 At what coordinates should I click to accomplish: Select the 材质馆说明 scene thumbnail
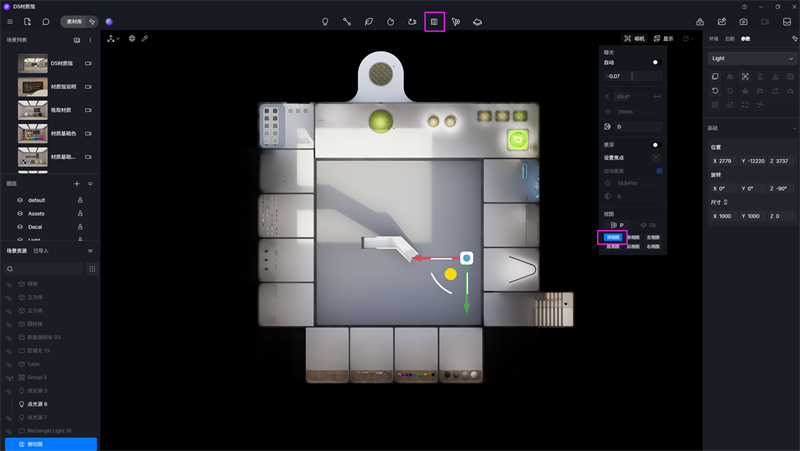[41, 87]
